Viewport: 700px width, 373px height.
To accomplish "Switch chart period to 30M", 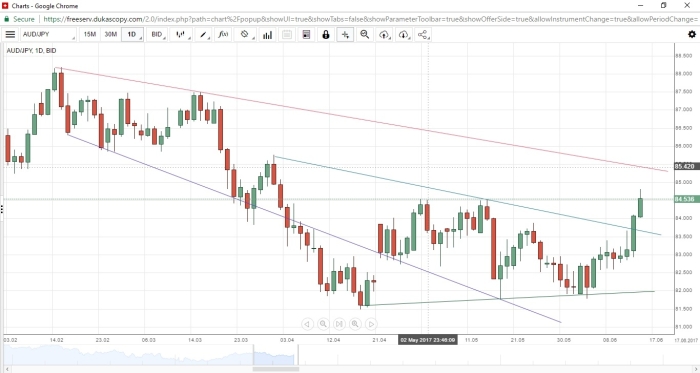I will (x=111, y=34).
